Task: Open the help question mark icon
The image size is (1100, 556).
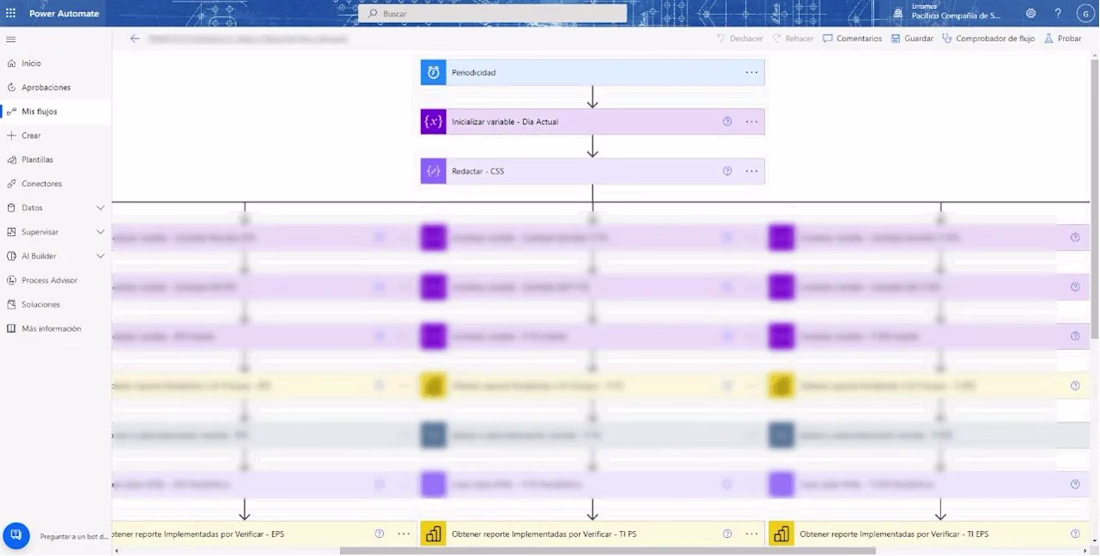Action: (x=1058, y=13)
